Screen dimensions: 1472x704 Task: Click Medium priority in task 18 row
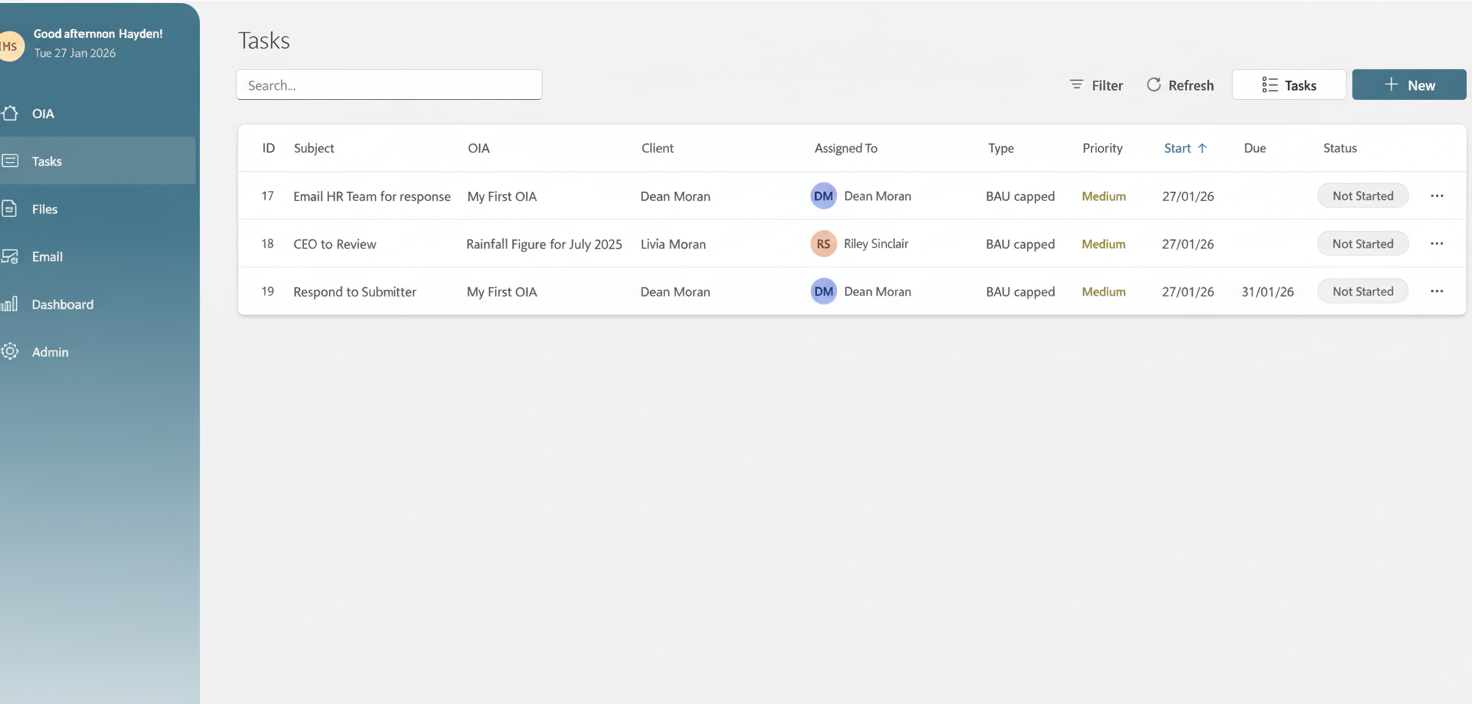tap(1104, 244)
